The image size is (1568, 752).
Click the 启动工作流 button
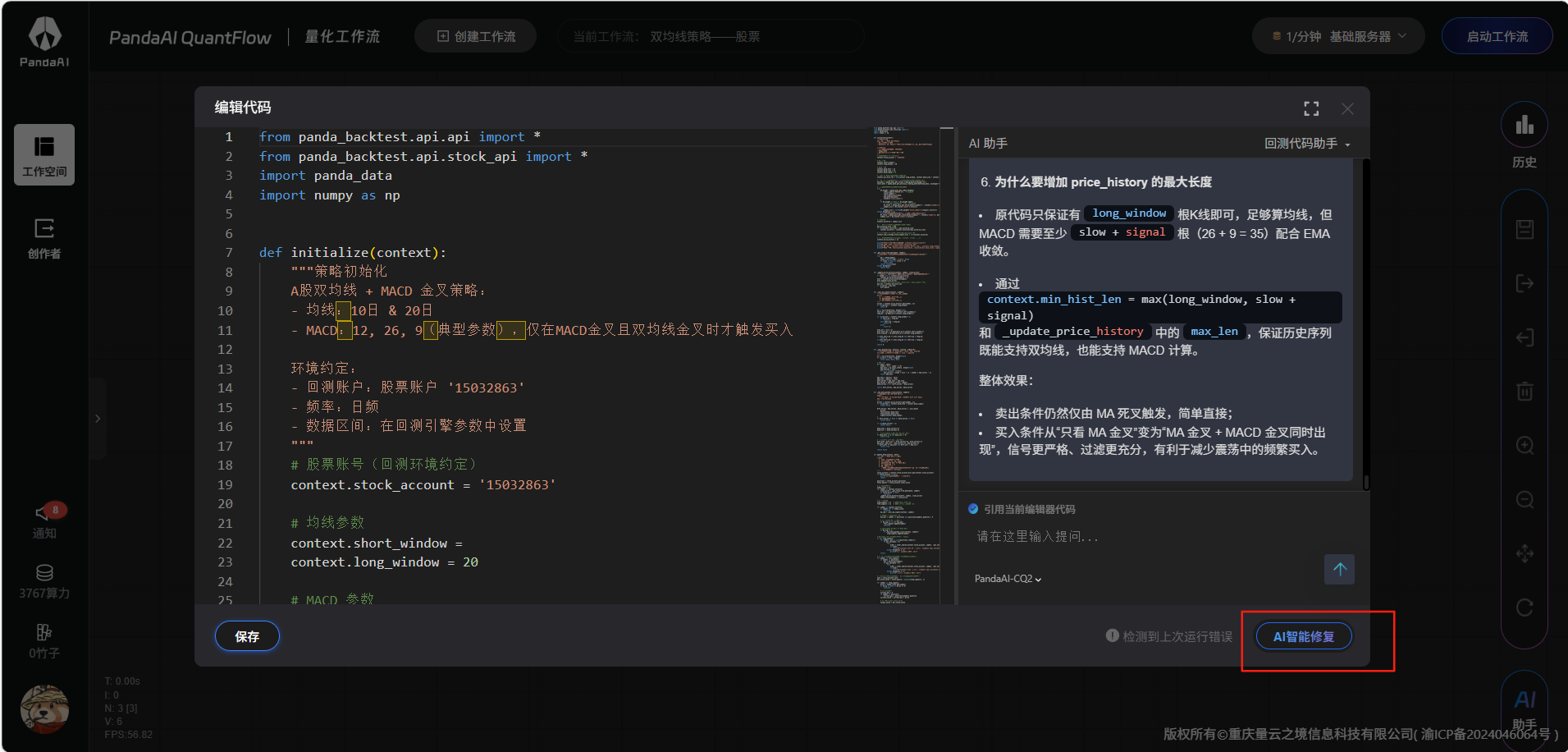coord(1497,36)
